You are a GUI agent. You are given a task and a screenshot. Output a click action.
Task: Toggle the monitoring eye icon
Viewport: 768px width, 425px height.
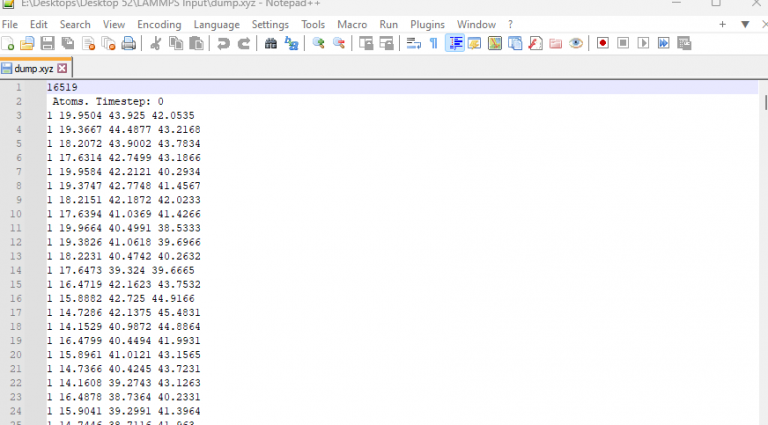point(576,43)
